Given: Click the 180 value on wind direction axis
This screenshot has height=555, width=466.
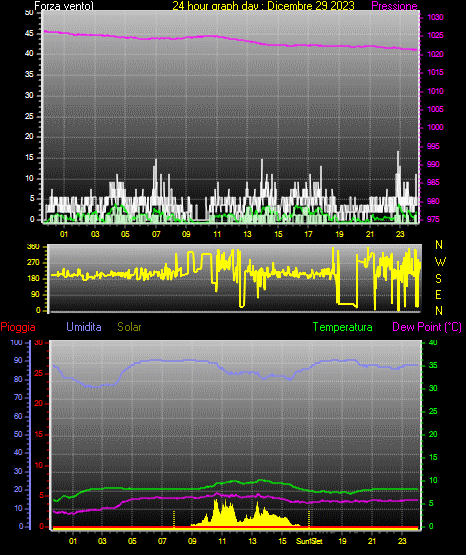Looking at the screenshot, I should 33,279.
